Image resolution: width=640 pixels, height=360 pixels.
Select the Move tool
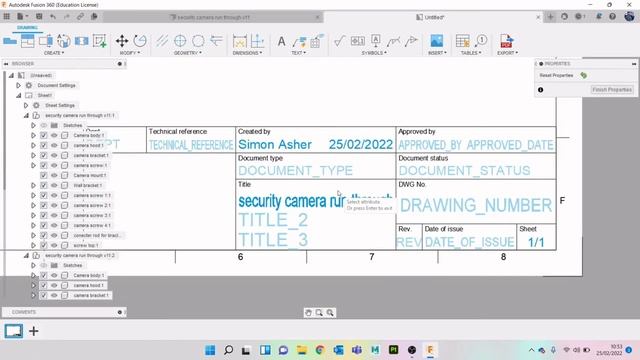pyautogui.click(x=122, y=41)
